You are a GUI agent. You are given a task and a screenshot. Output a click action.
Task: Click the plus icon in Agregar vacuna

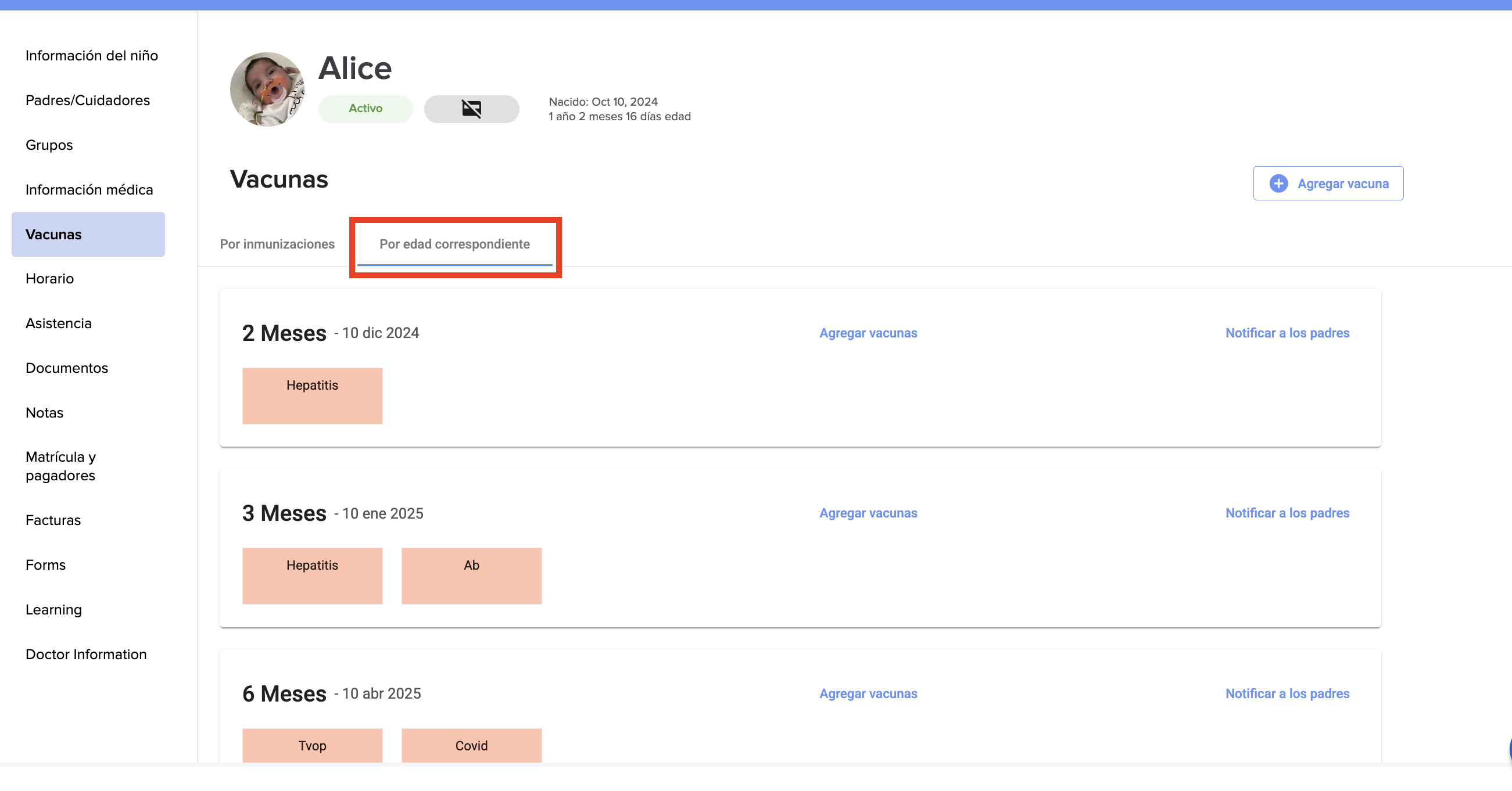(1278, 184)
